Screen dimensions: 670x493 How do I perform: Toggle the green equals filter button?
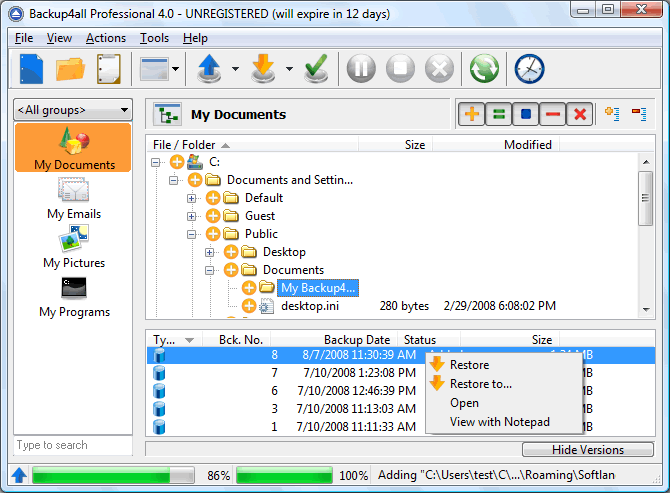(498, 115)
